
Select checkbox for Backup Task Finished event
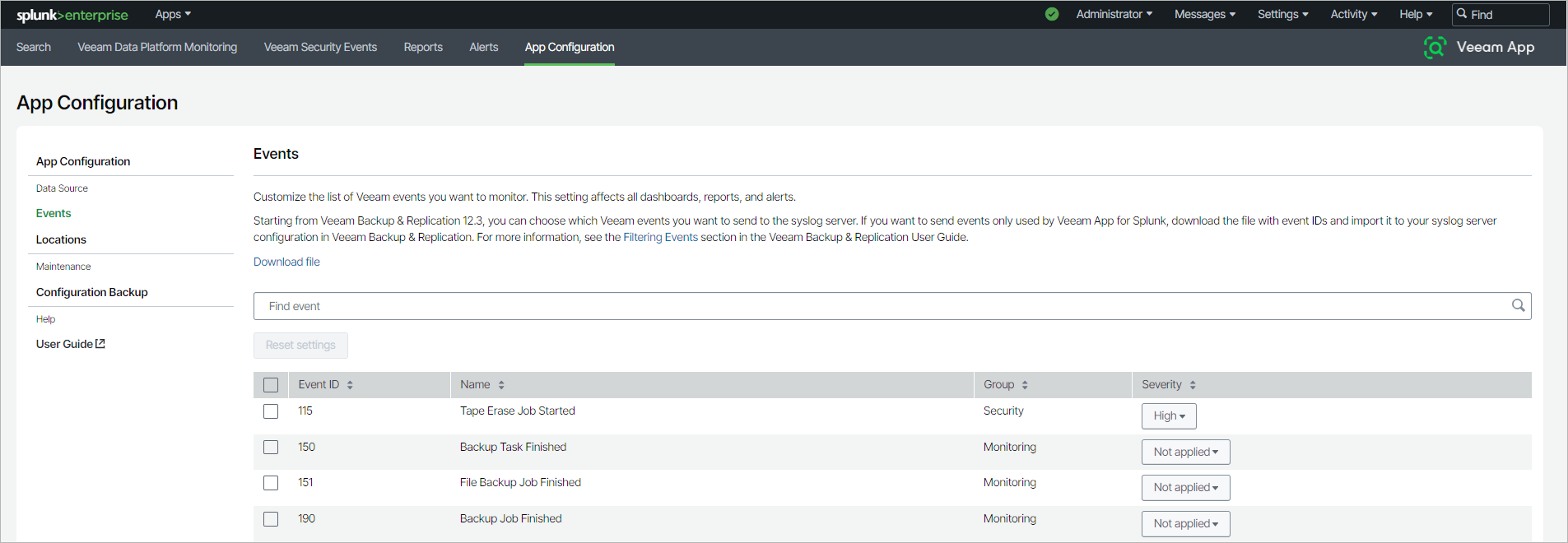(271, 448)
